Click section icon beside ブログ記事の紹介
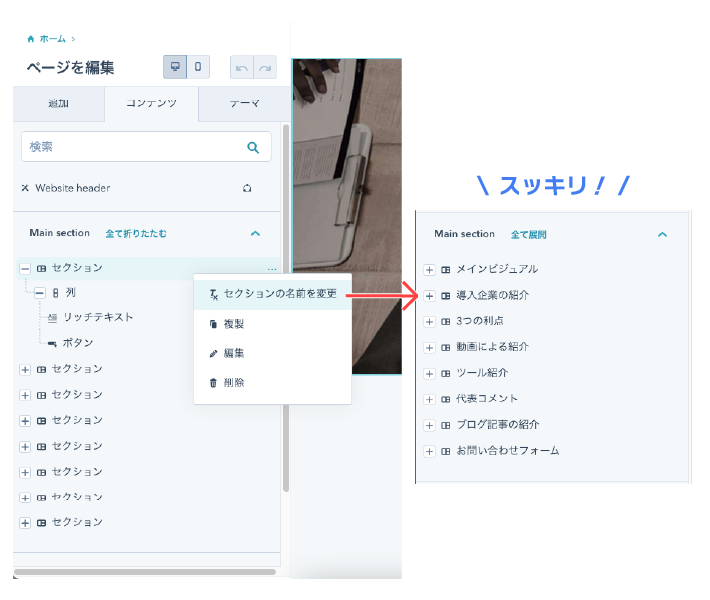The width and height of the screenshot is (710, 600). [446, 425]
